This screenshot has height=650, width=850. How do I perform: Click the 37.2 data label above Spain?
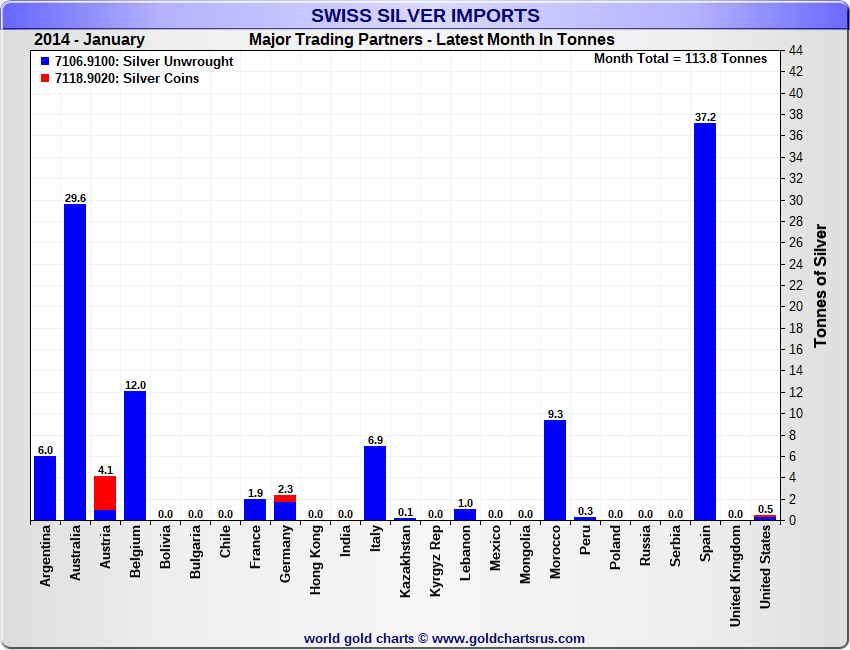[x=705, y=117]
